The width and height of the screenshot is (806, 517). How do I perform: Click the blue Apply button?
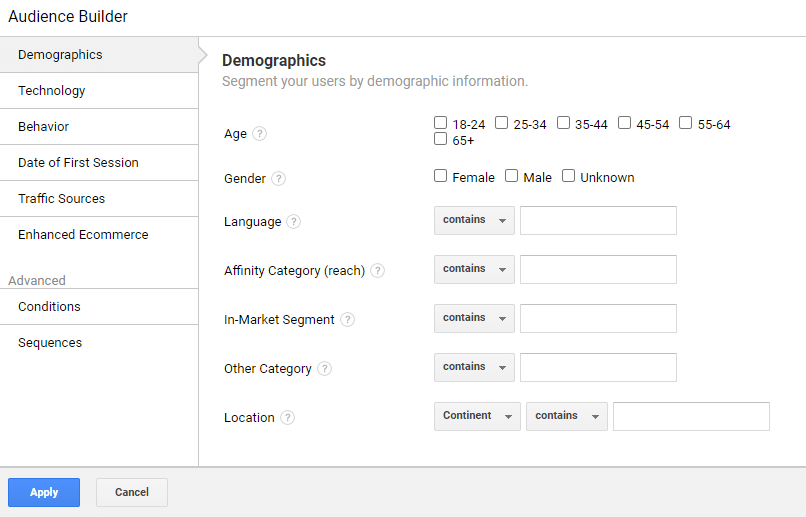coord(44,492)
